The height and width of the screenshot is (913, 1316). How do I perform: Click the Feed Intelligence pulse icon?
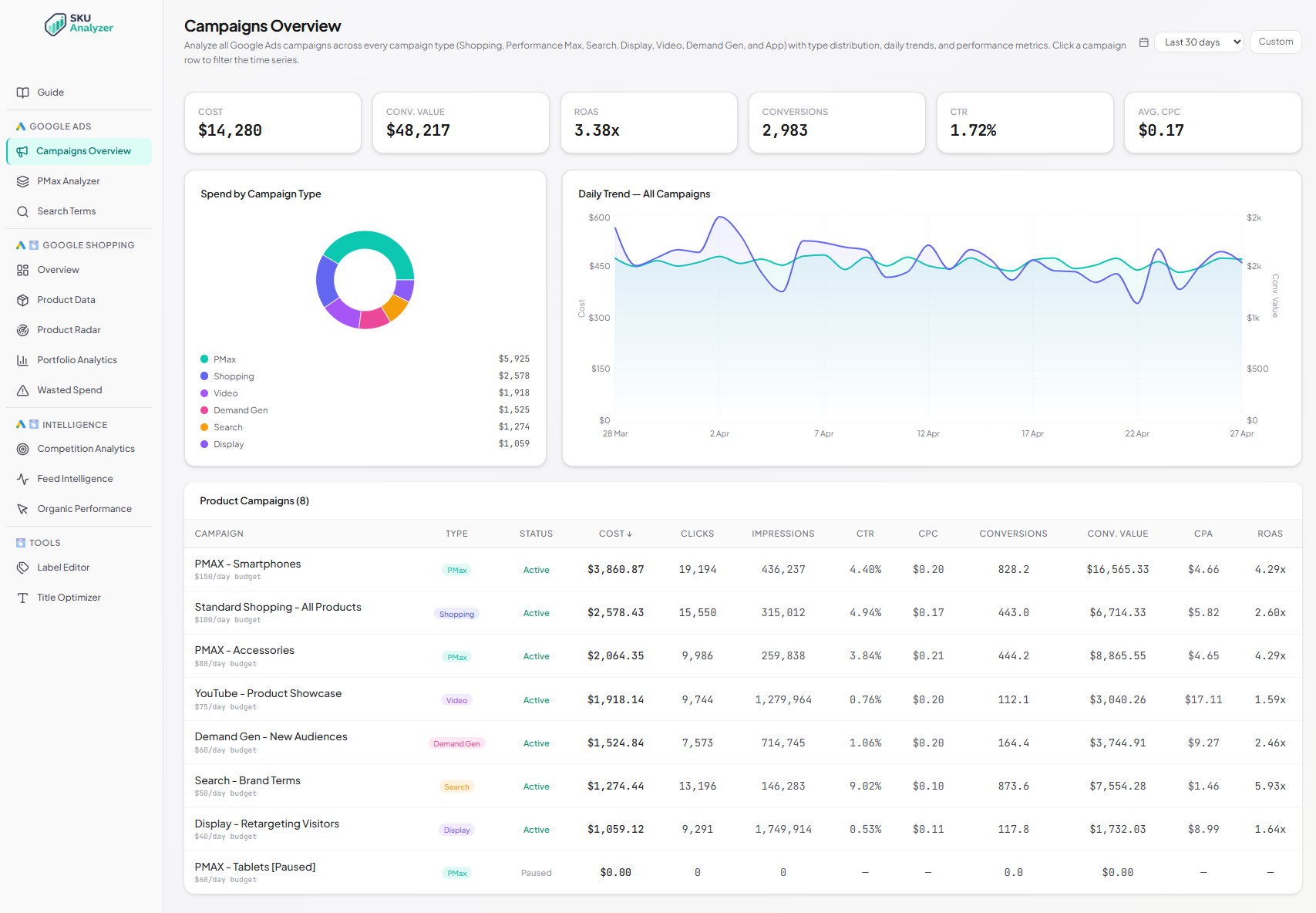[23, 479]
